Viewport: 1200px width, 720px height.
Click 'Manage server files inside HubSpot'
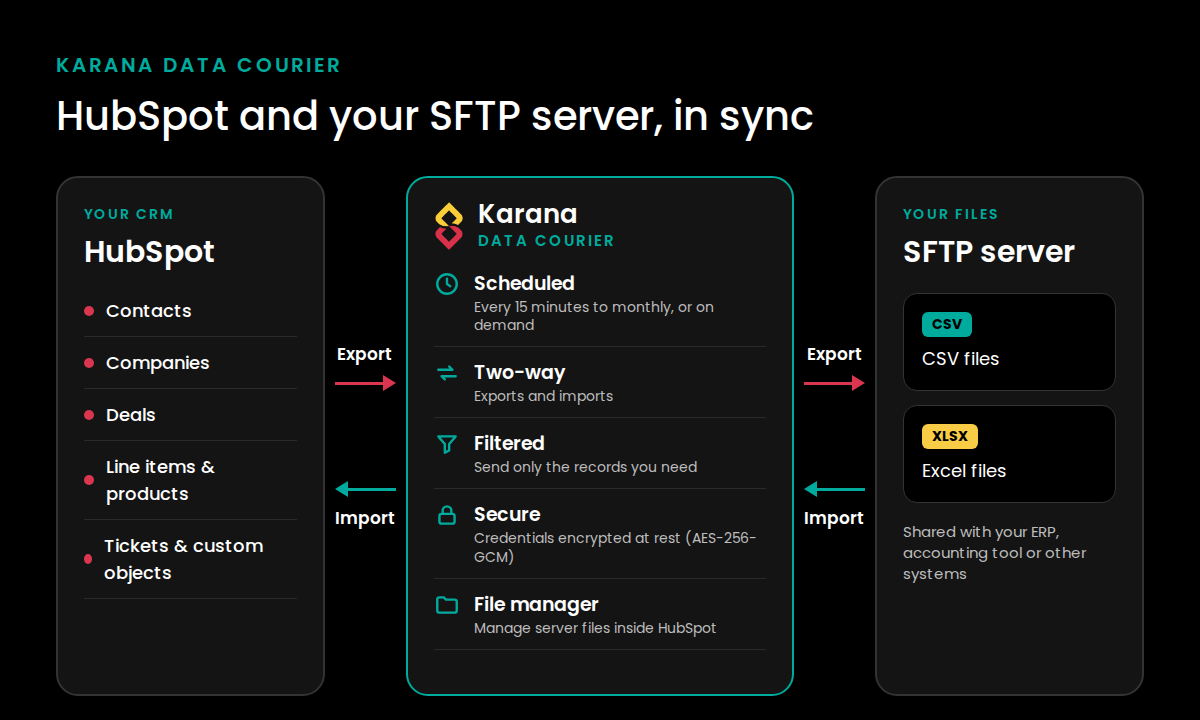pyautogui.click(x=595, y=628)
